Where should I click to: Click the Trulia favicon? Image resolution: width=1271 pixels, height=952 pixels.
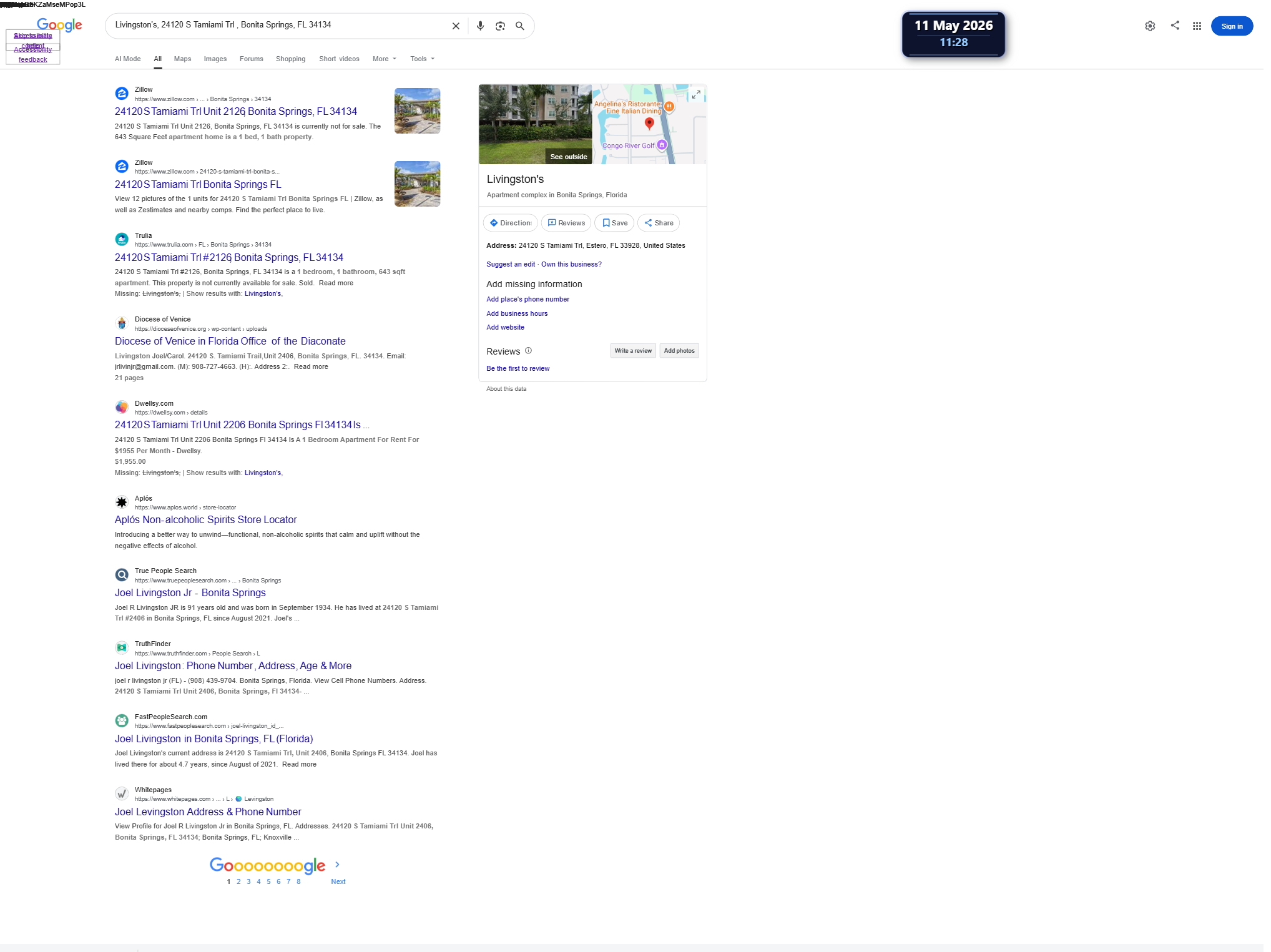click(122, 239)
